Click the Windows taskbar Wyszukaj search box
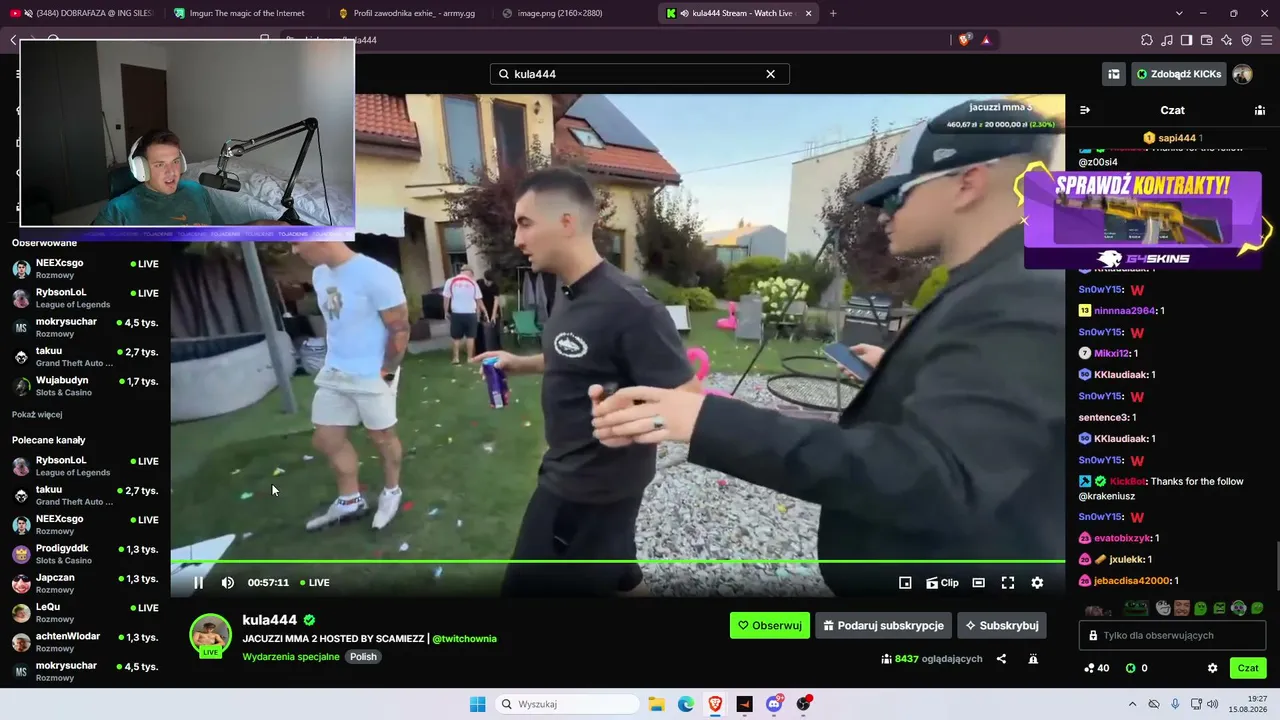The image size is (1280, 720). (x=567, y=704)
